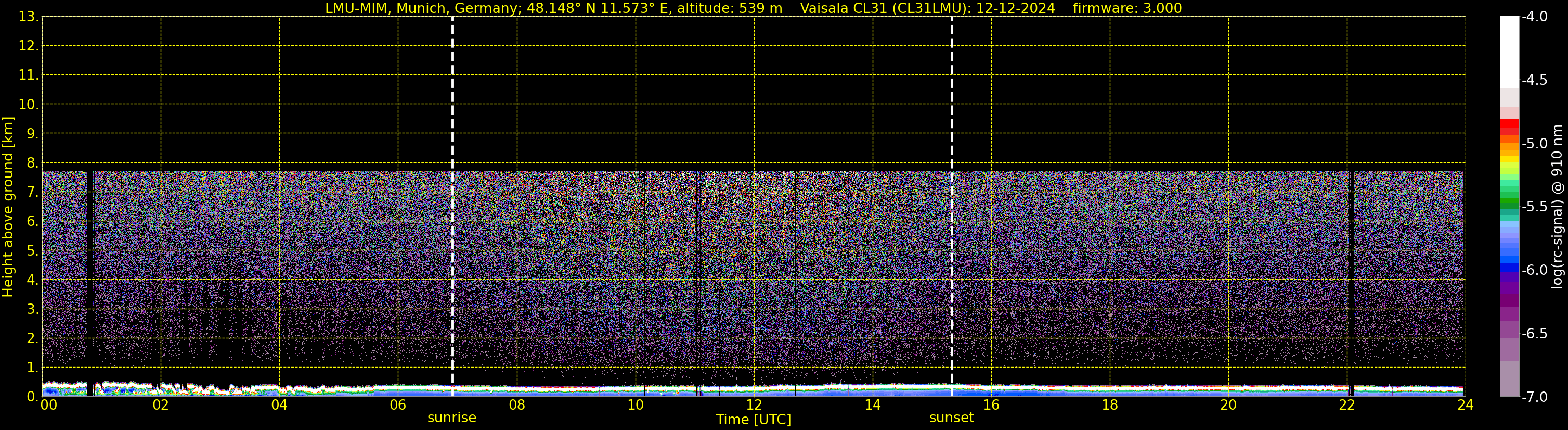Click the 00 tick on the time axis
Viewport: 1568px width, 430px height.
pos(48,406)
